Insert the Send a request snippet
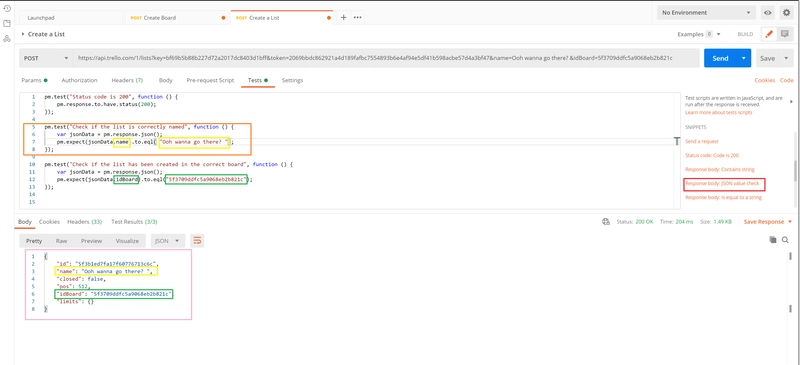800x365 pixels. click(x=702, y=141)
